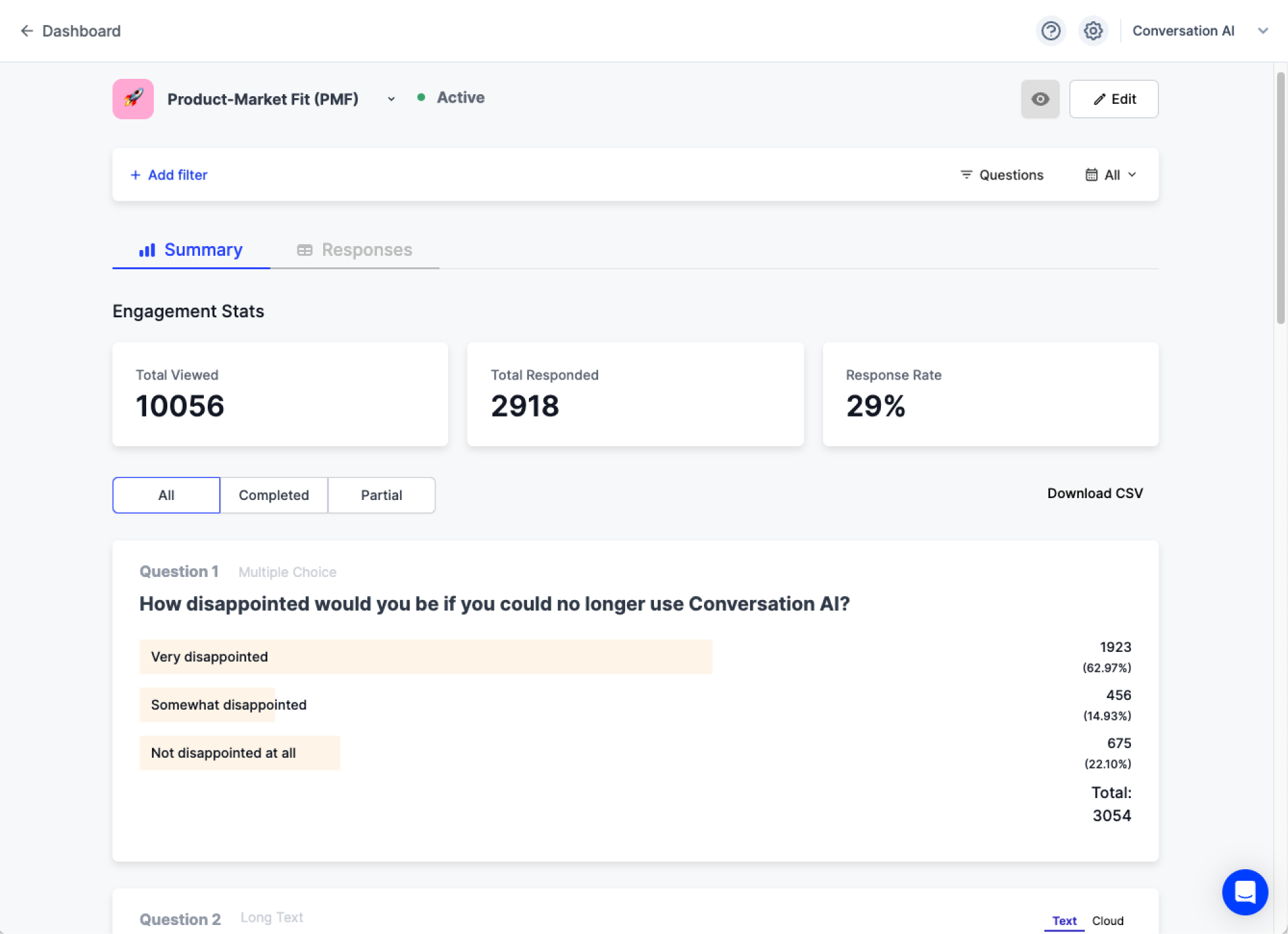Click the Responses table icon

coord(305,250)
